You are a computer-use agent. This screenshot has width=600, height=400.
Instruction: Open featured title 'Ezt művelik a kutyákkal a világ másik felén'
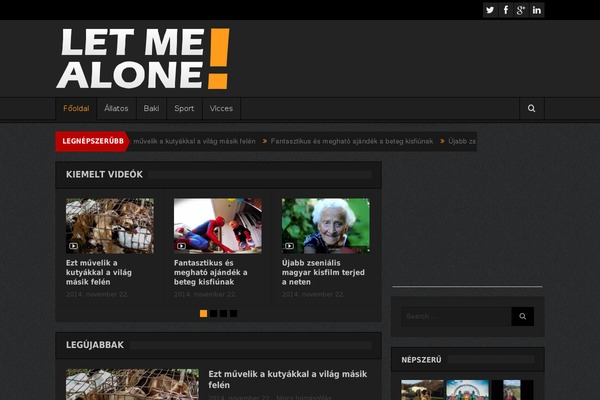click(99, 273)
